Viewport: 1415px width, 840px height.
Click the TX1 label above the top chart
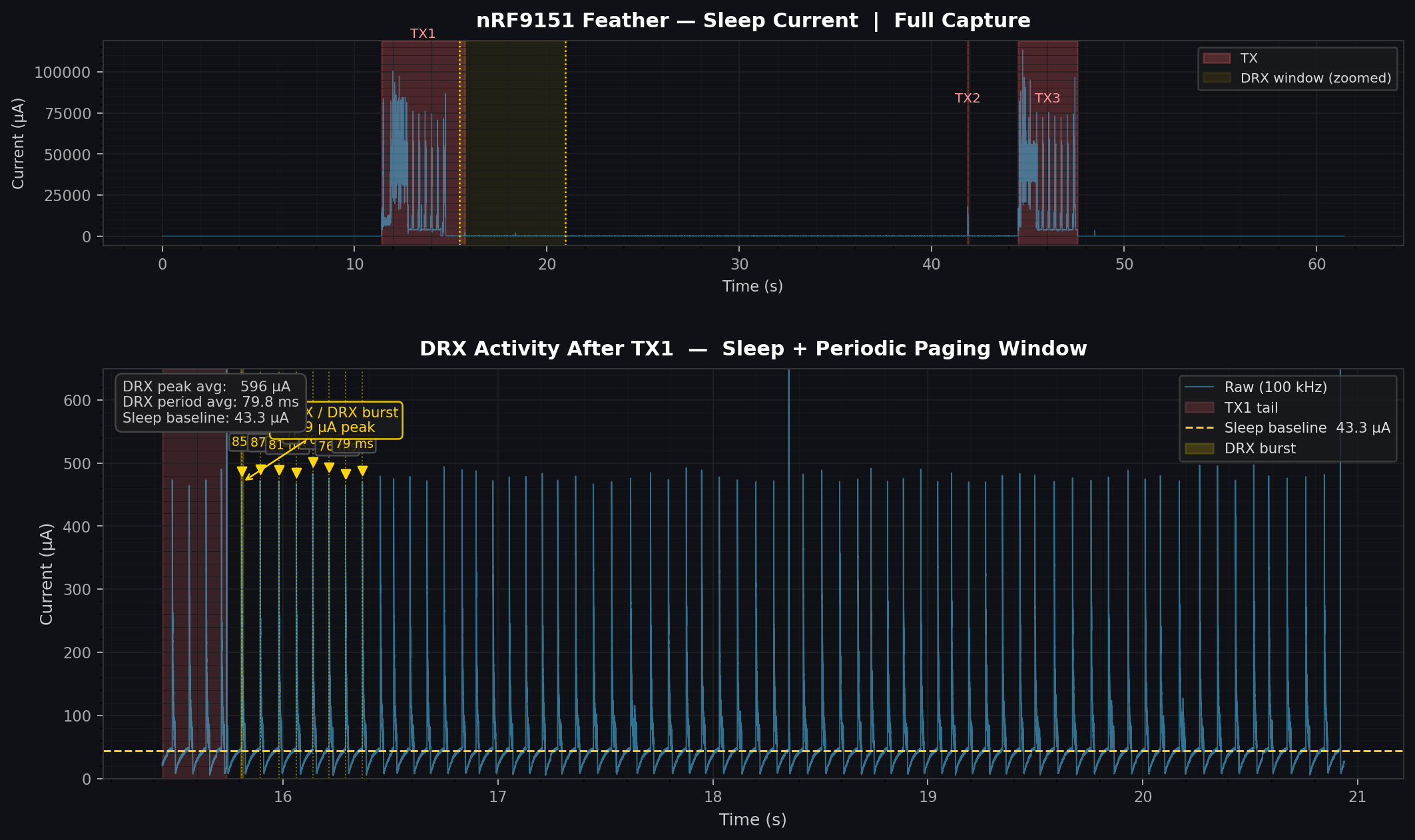point(422,33)
